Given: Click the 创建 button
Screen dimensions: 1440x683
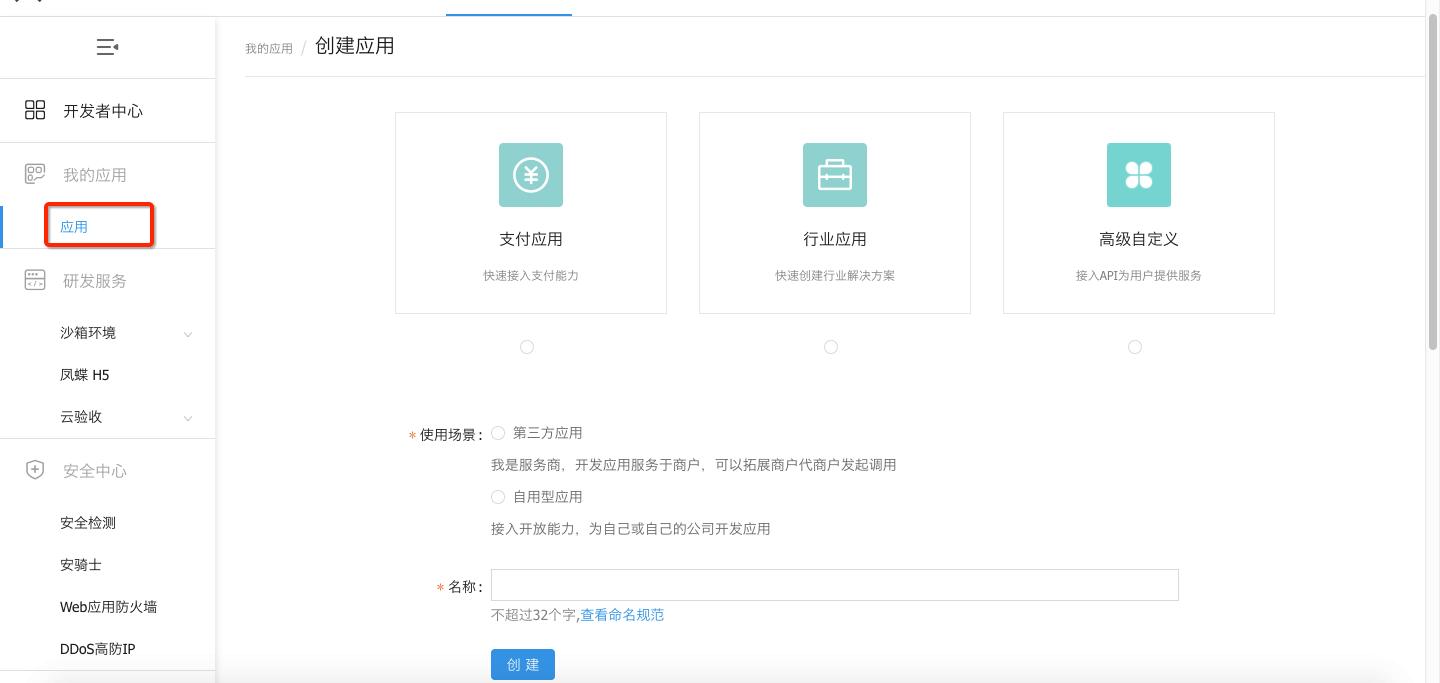Looking at the screenshot, I should click(522, 663).
